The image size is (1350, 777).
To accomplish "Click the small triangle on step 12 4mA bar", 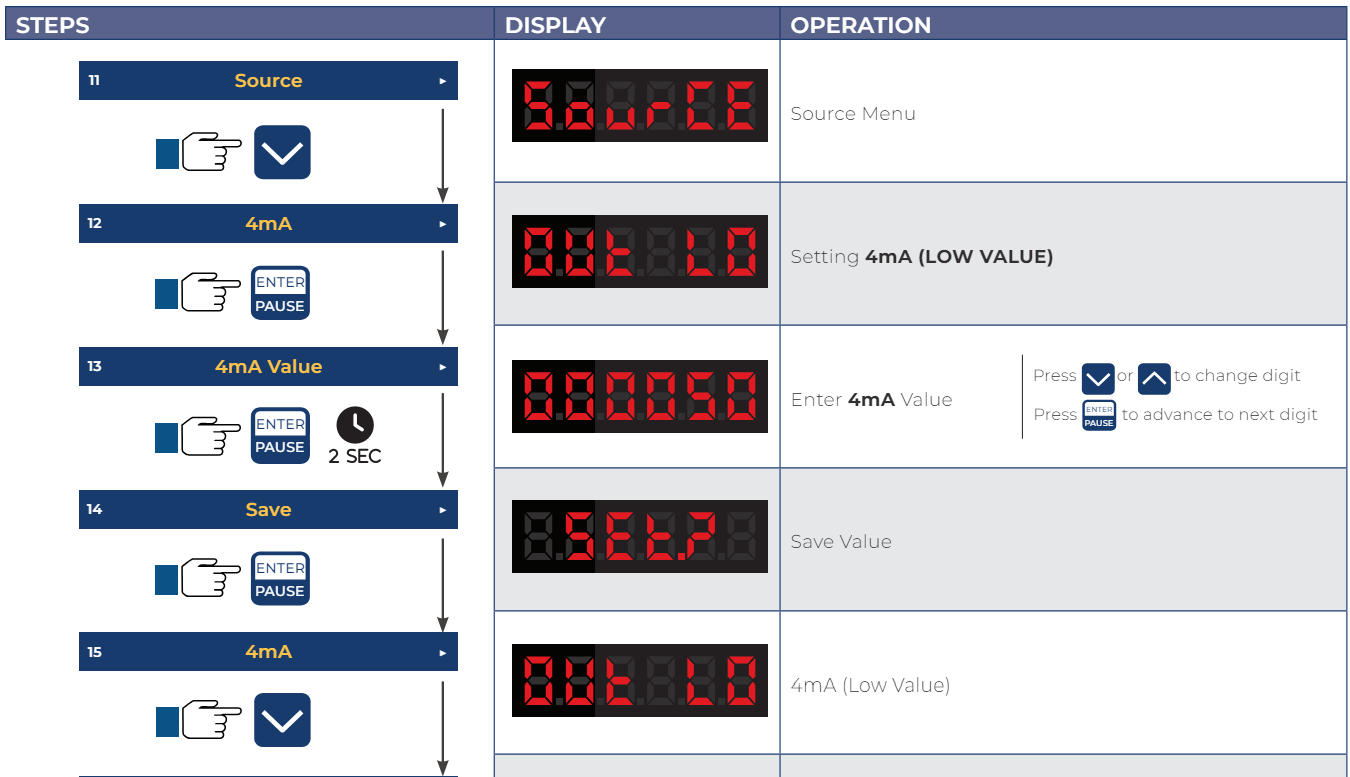I will [x=443, y=224].
